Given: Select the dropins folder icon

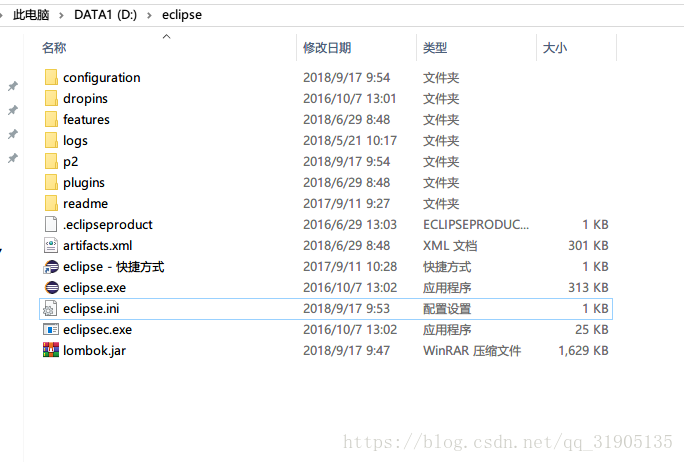Looking at the screenshot, I should tap(51, 98).
